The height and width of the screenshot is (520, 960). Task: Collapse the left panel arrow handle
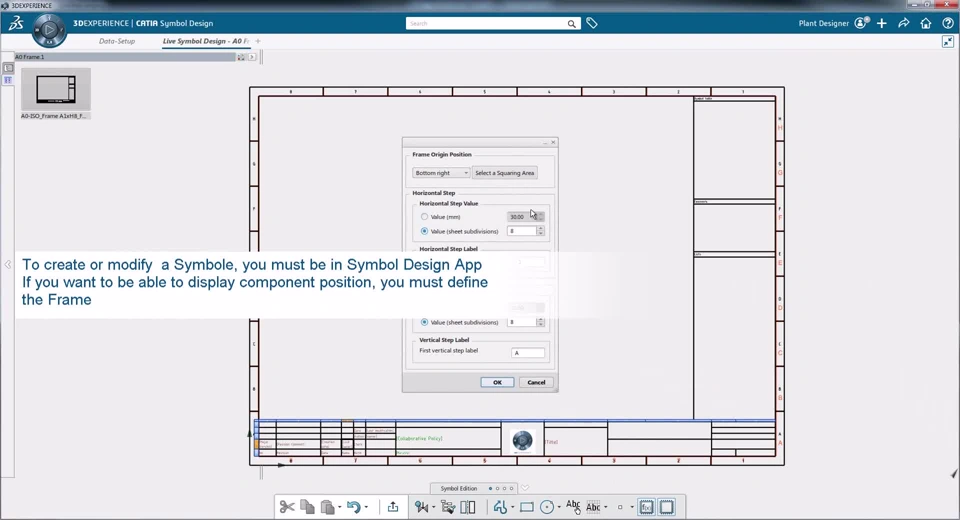pyautogui.click(x=7, y=265)
